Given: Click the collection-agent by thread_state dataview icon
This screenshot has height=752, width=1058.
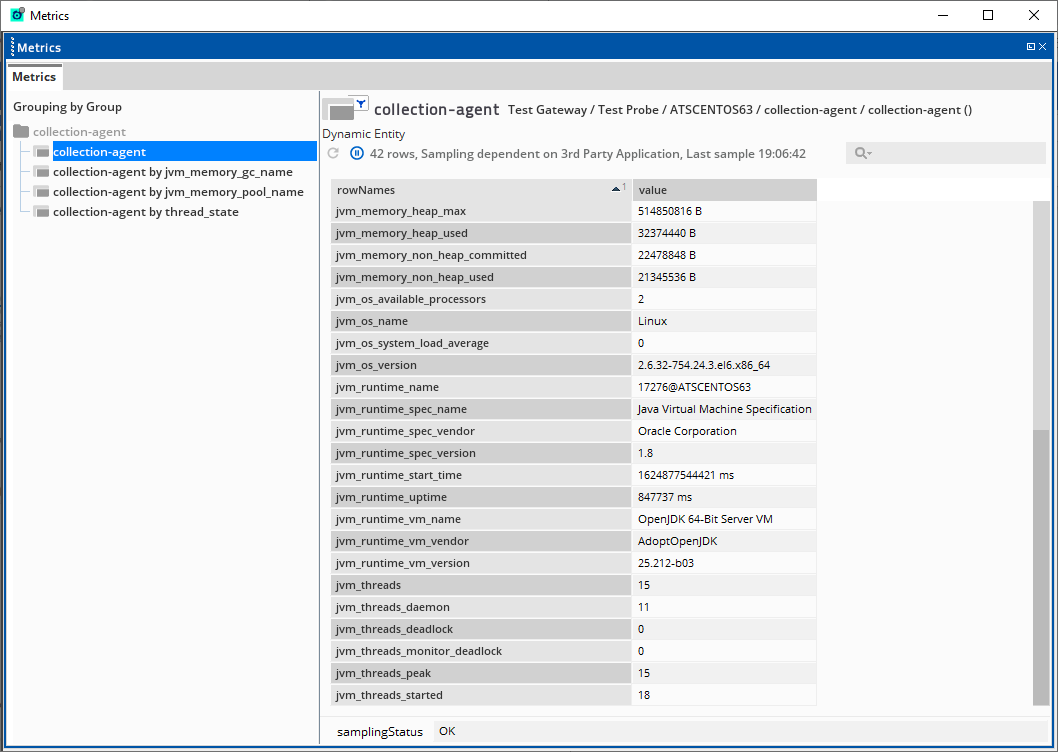Looking at the screenshot, I should point(41,212).
